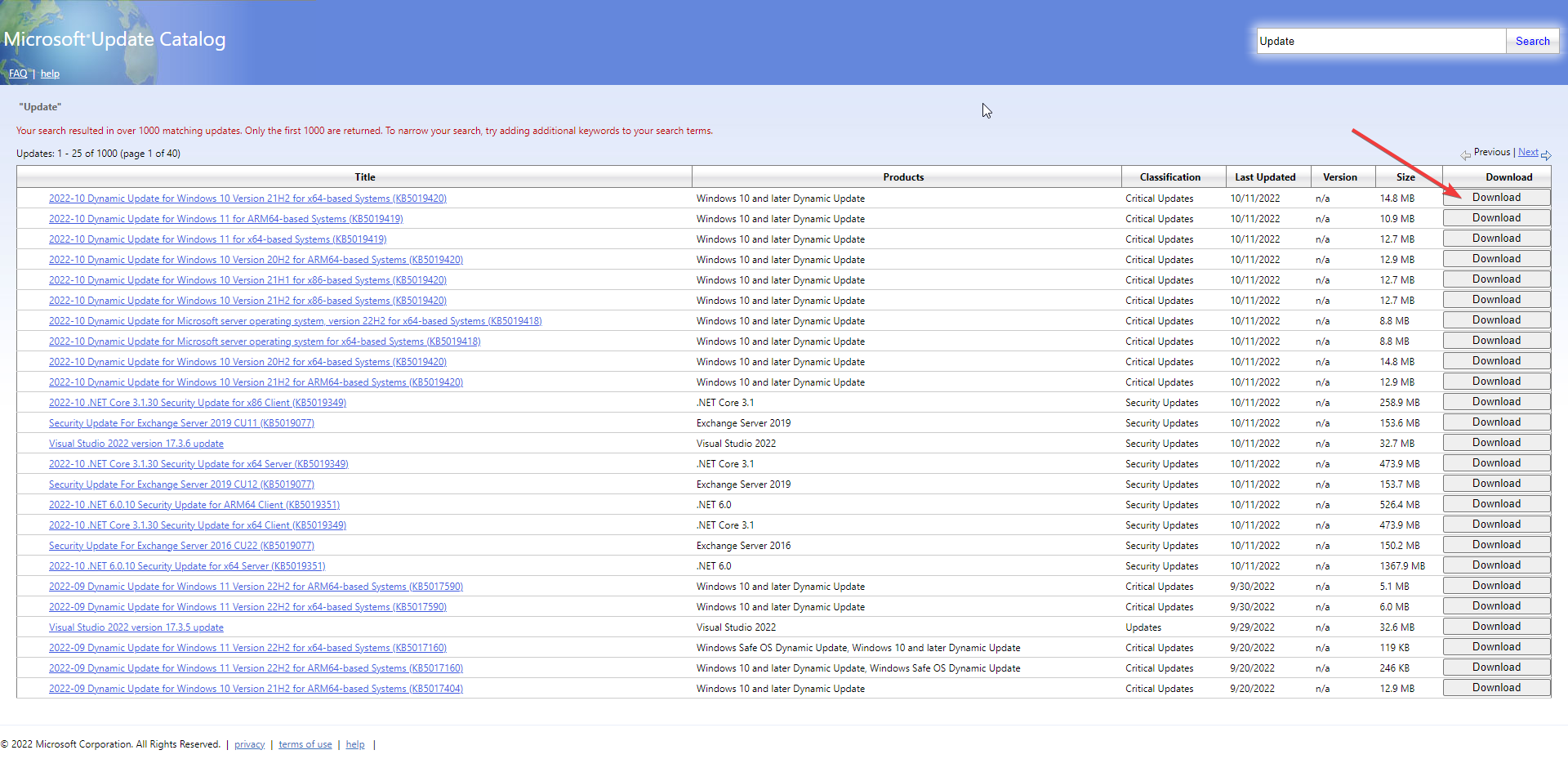Open KB5019420 Windows 10 21H2 x64 update link
1568x759 pixels.
pos(247,199)
